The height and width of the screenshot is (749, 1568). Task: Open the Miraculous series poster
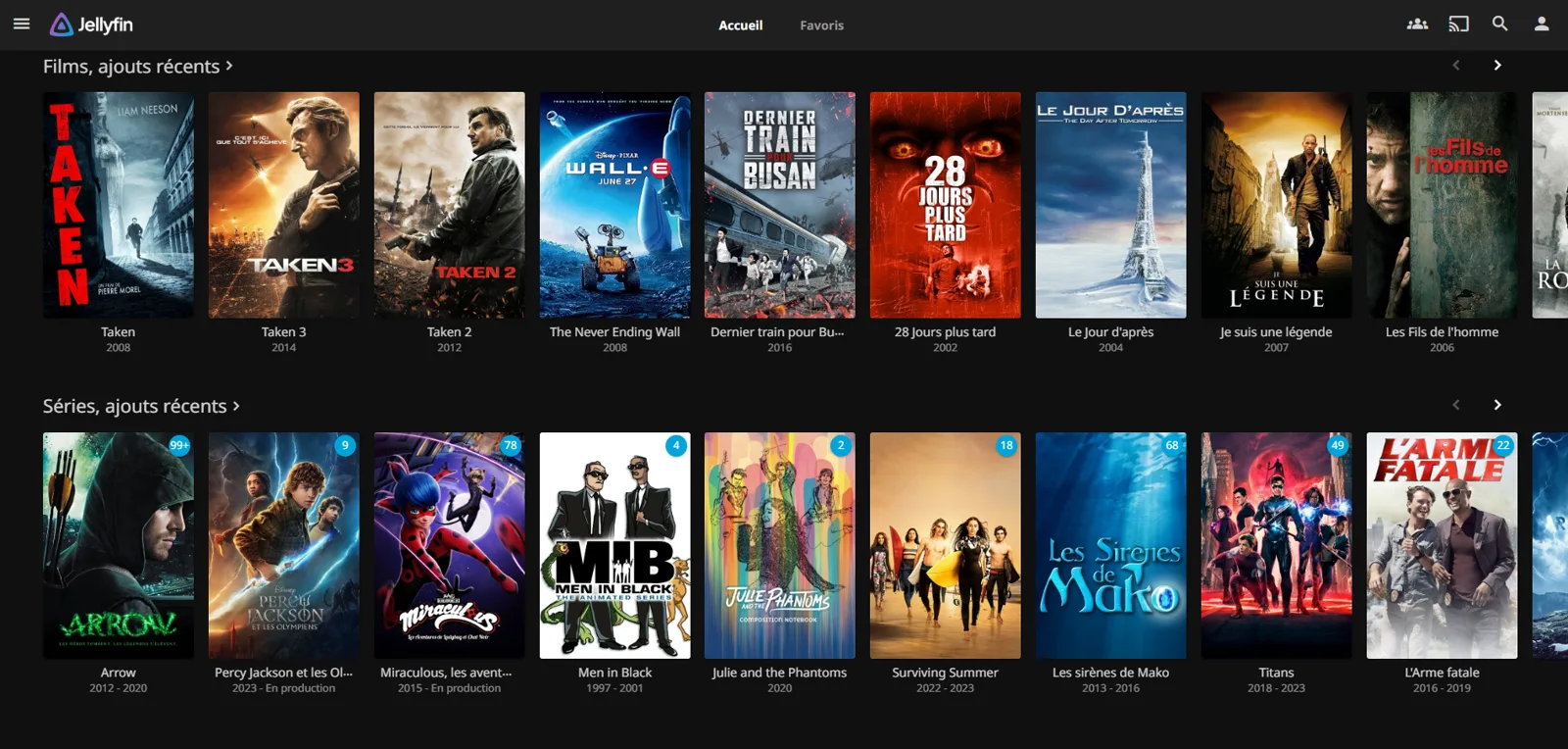450,545
